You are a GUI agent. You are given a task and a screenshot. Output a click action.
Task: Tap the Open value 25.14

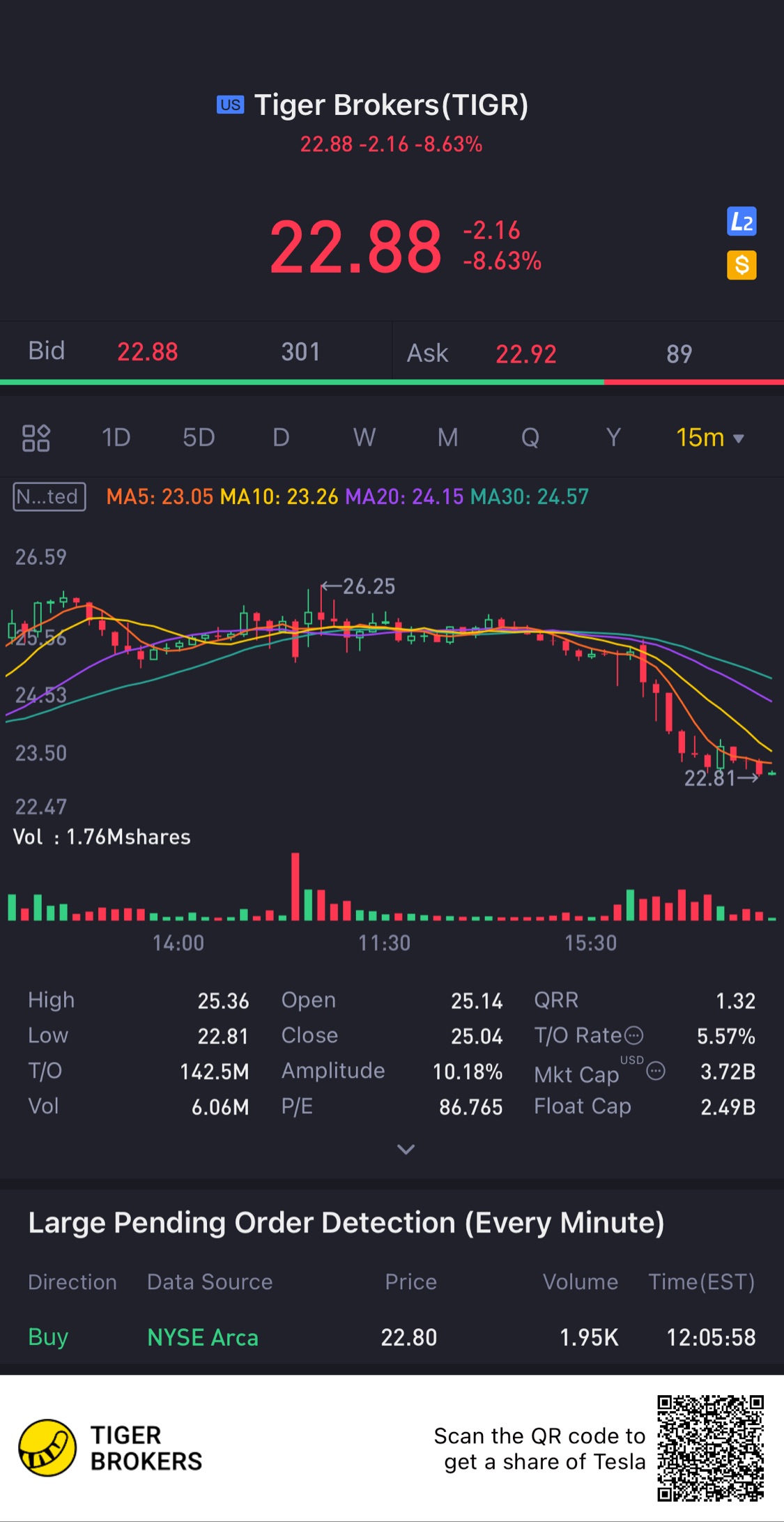click(477, 1001)
